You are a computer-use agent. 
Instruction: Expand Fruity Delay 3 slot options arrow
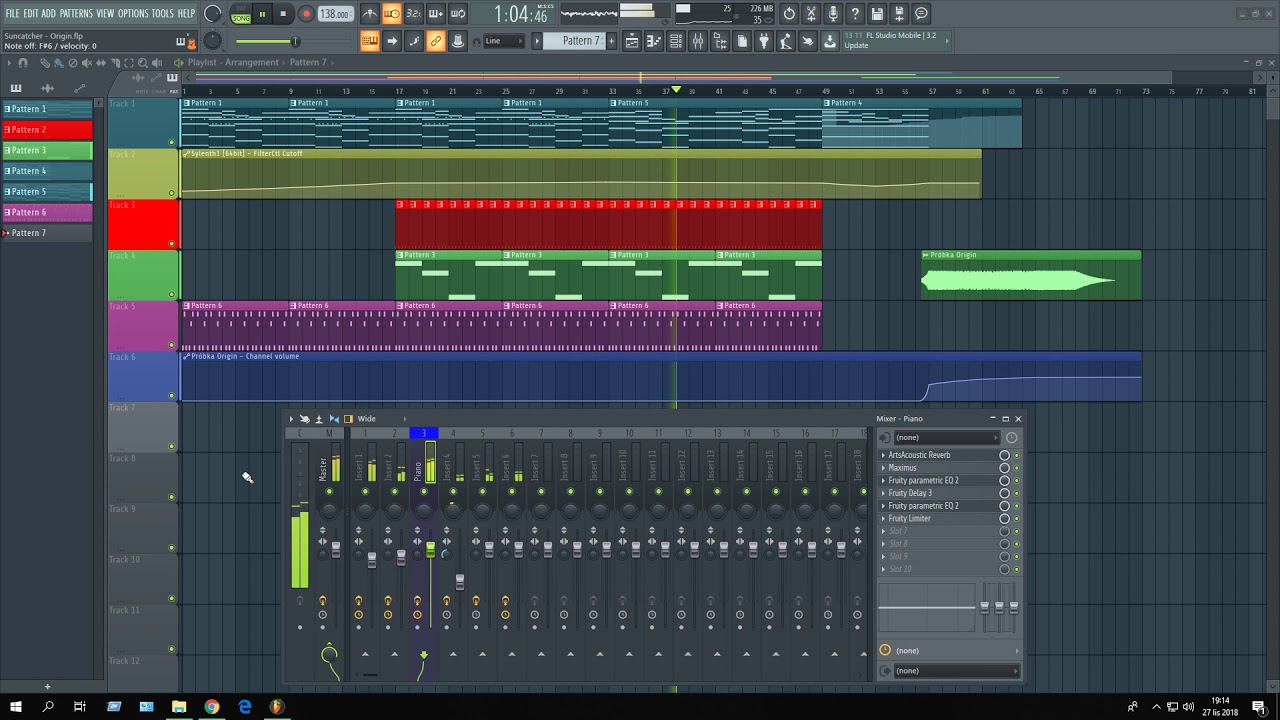[884, 493]
